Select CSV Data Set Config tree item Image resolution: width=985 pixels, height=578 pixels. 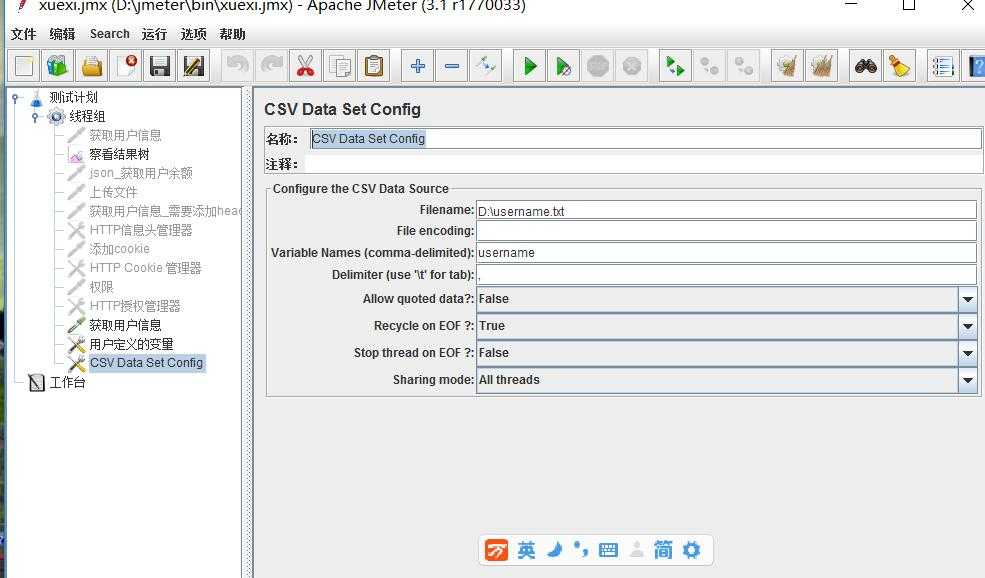pos(146,363)
